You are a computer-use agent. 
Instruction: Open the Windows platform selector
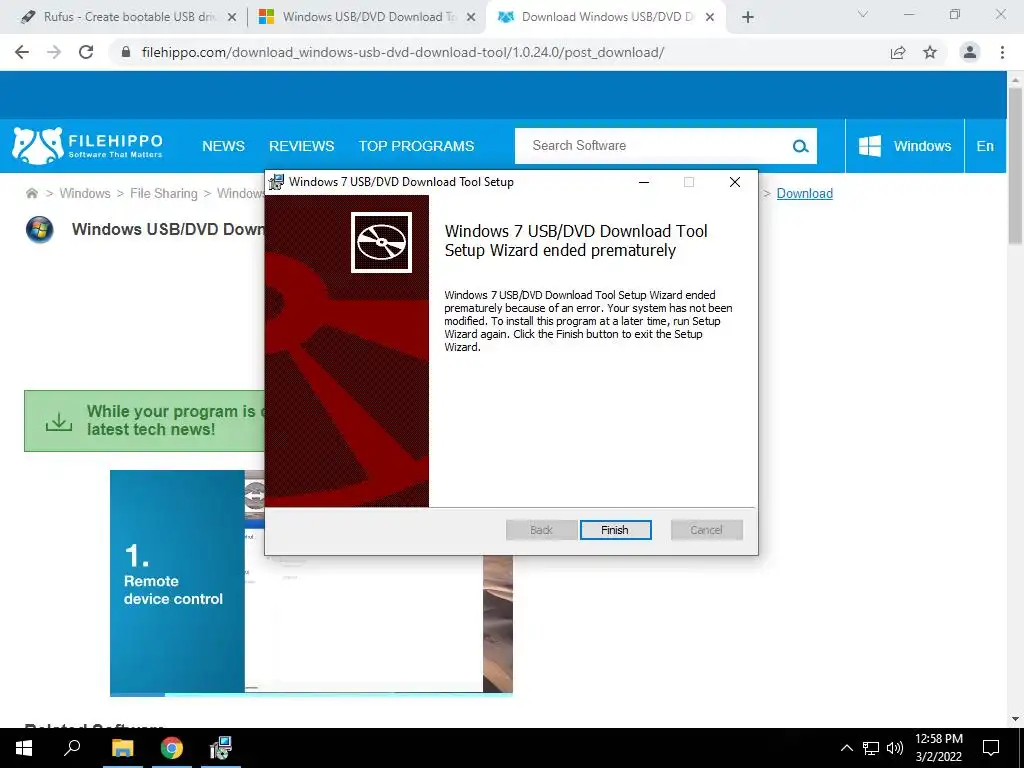pos(905,146)
